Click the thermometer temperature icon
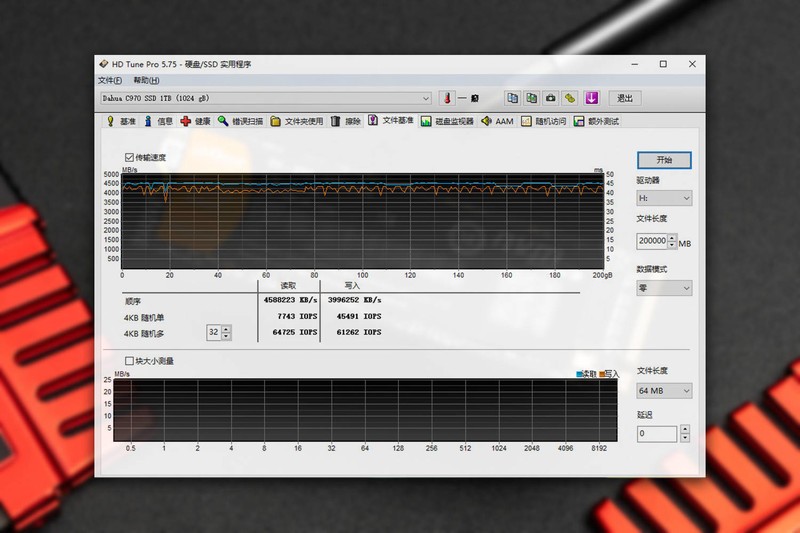The width and height of the screenshot is (800, 533). [447, 98]
